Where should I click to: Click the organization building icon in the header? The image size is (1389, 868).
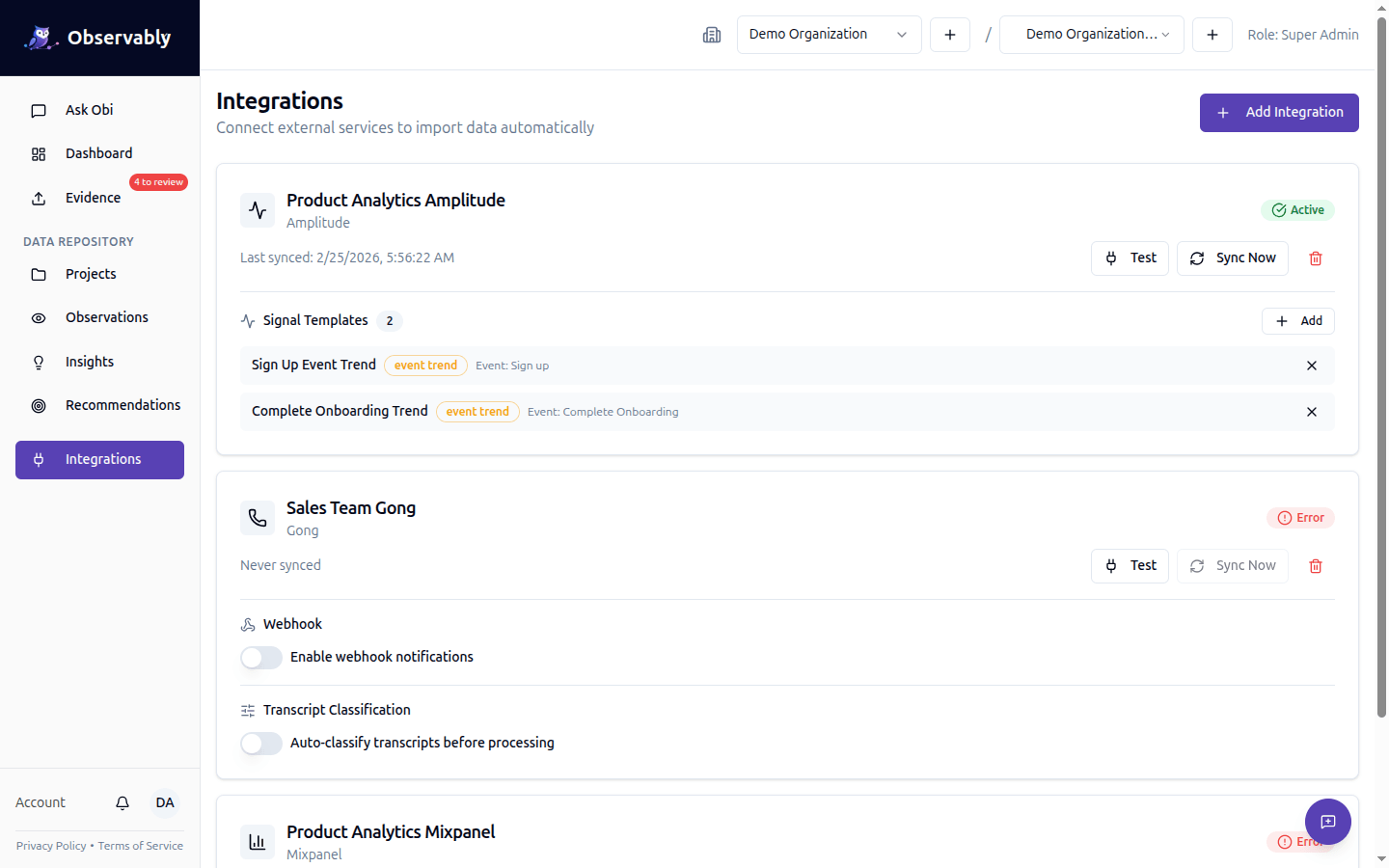tap(712, 35)
